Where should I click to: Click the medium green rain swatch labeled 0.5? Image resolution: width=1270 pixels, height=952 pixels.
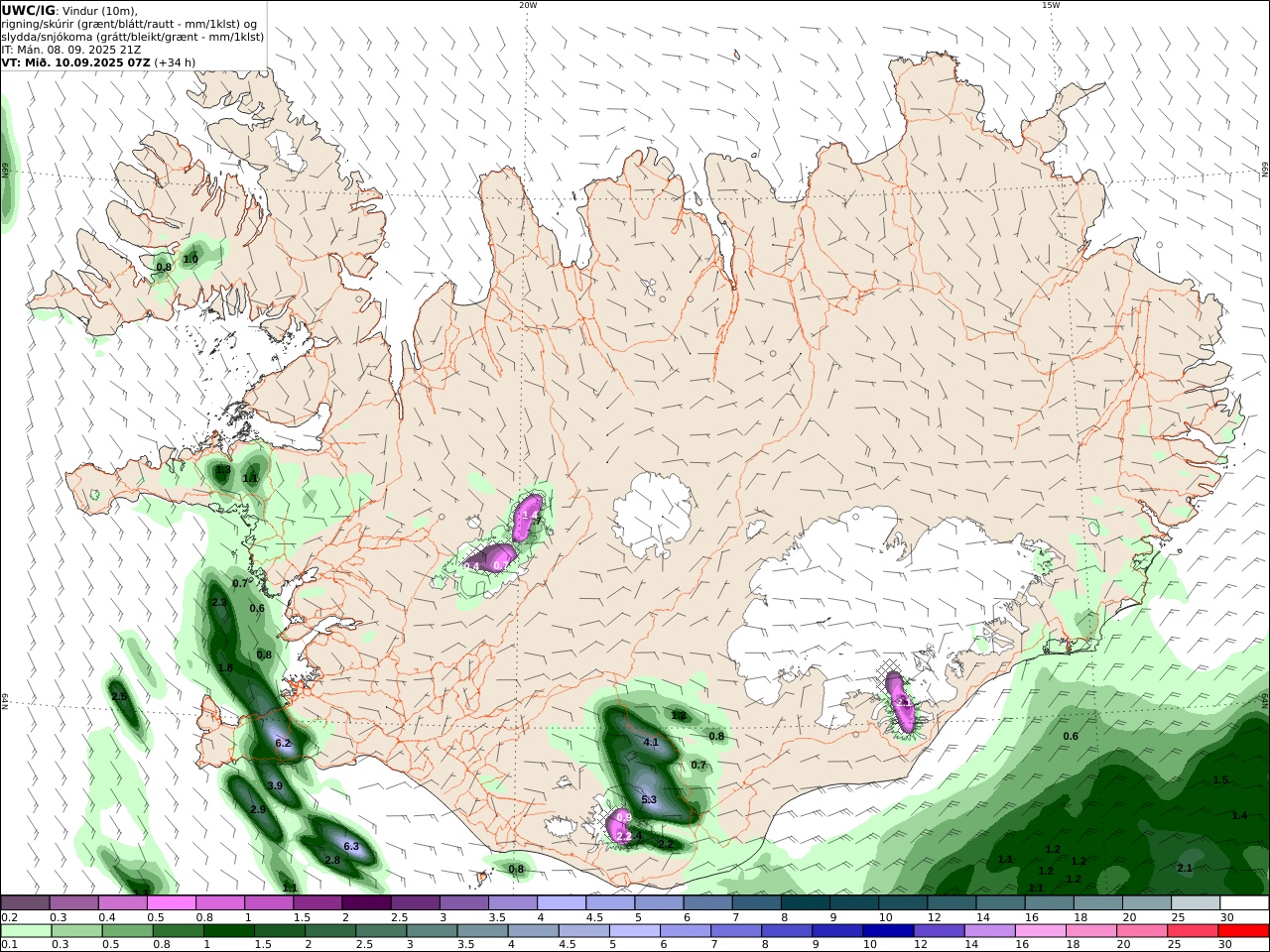(x=127, y=931)
